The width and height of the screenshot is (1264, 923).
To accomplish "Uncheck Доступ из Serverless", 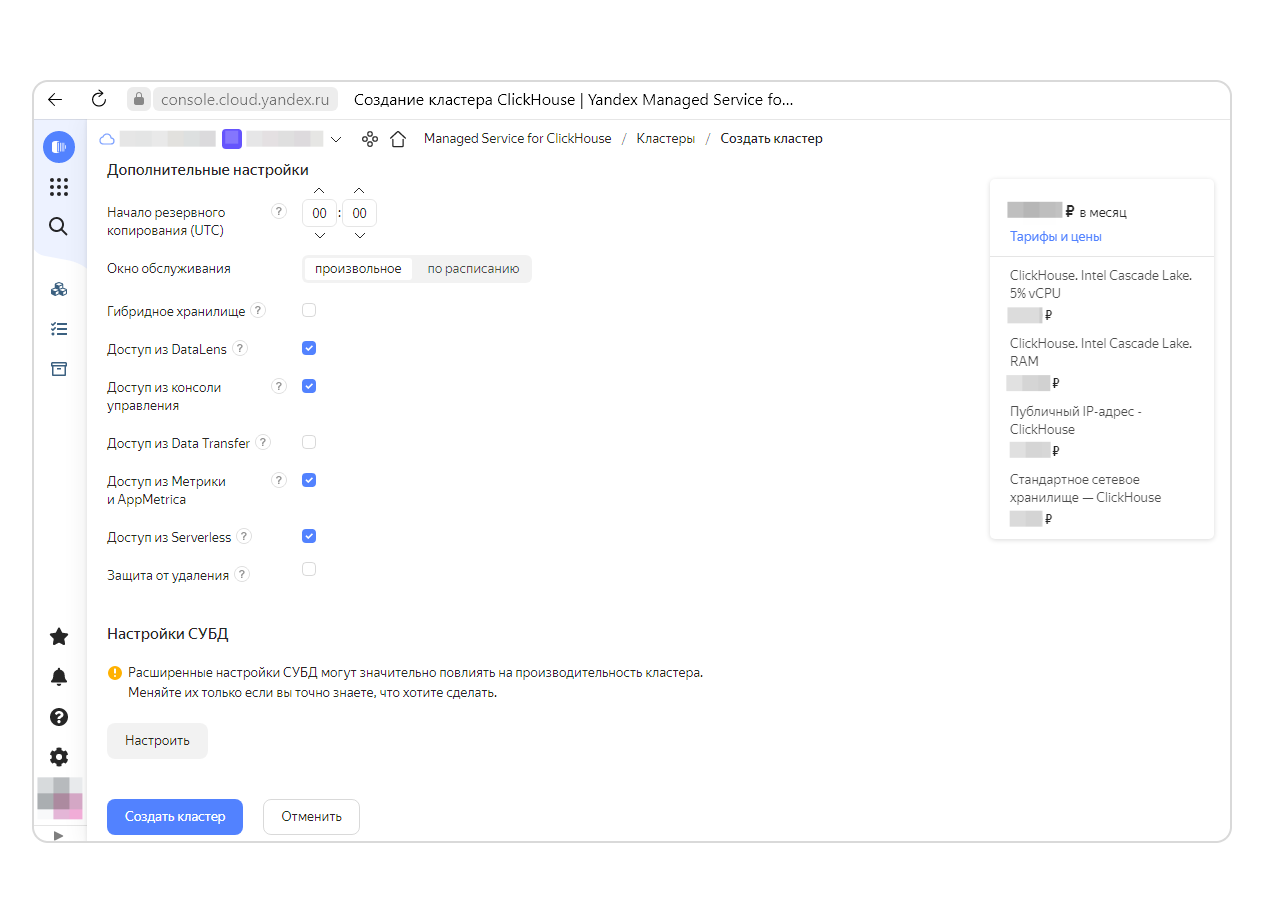I will (x=309, y=536).
